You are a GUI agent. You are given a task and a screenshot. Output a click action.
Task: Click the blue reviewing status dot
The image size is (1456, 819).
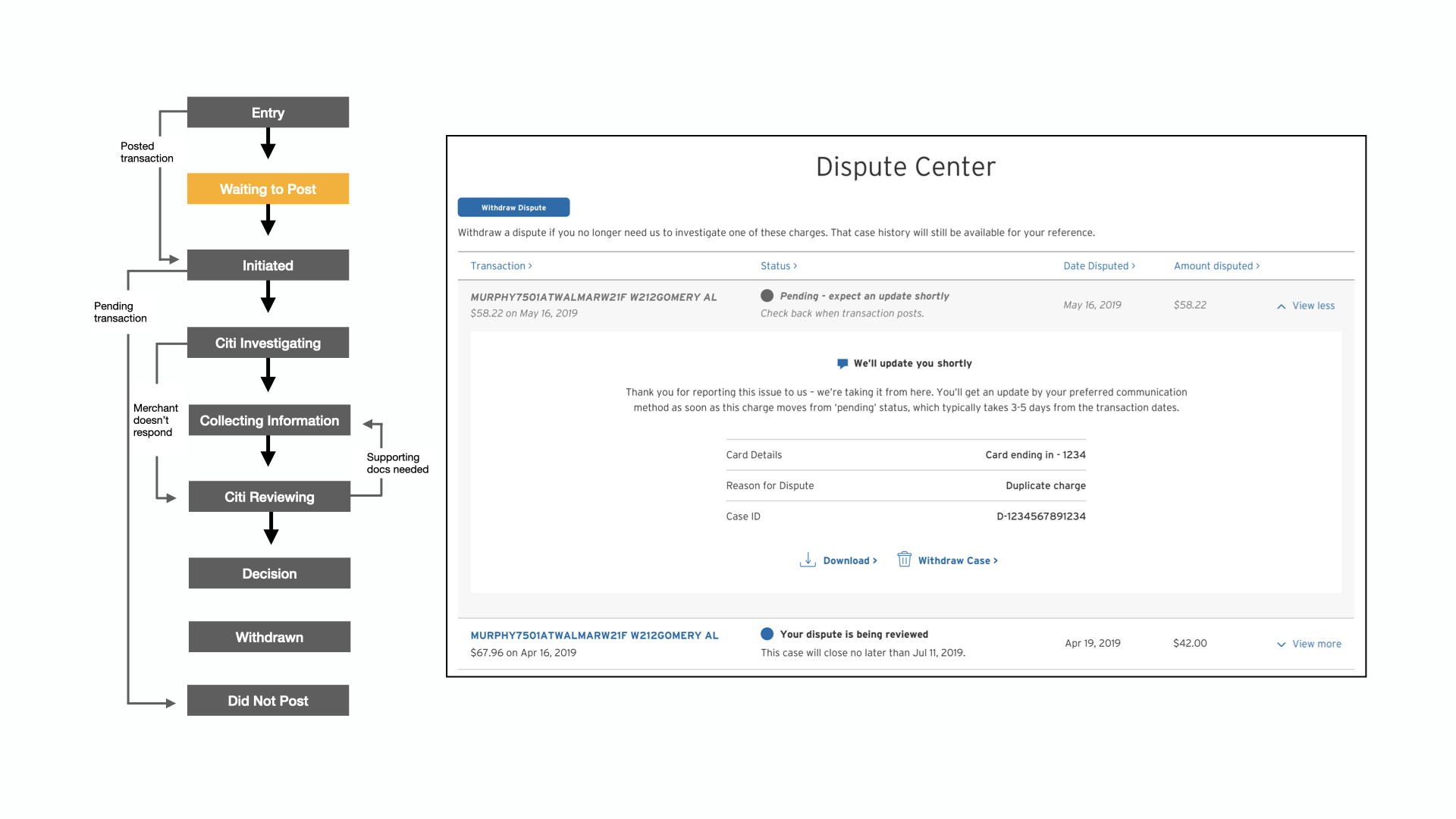tap(767, 634)
